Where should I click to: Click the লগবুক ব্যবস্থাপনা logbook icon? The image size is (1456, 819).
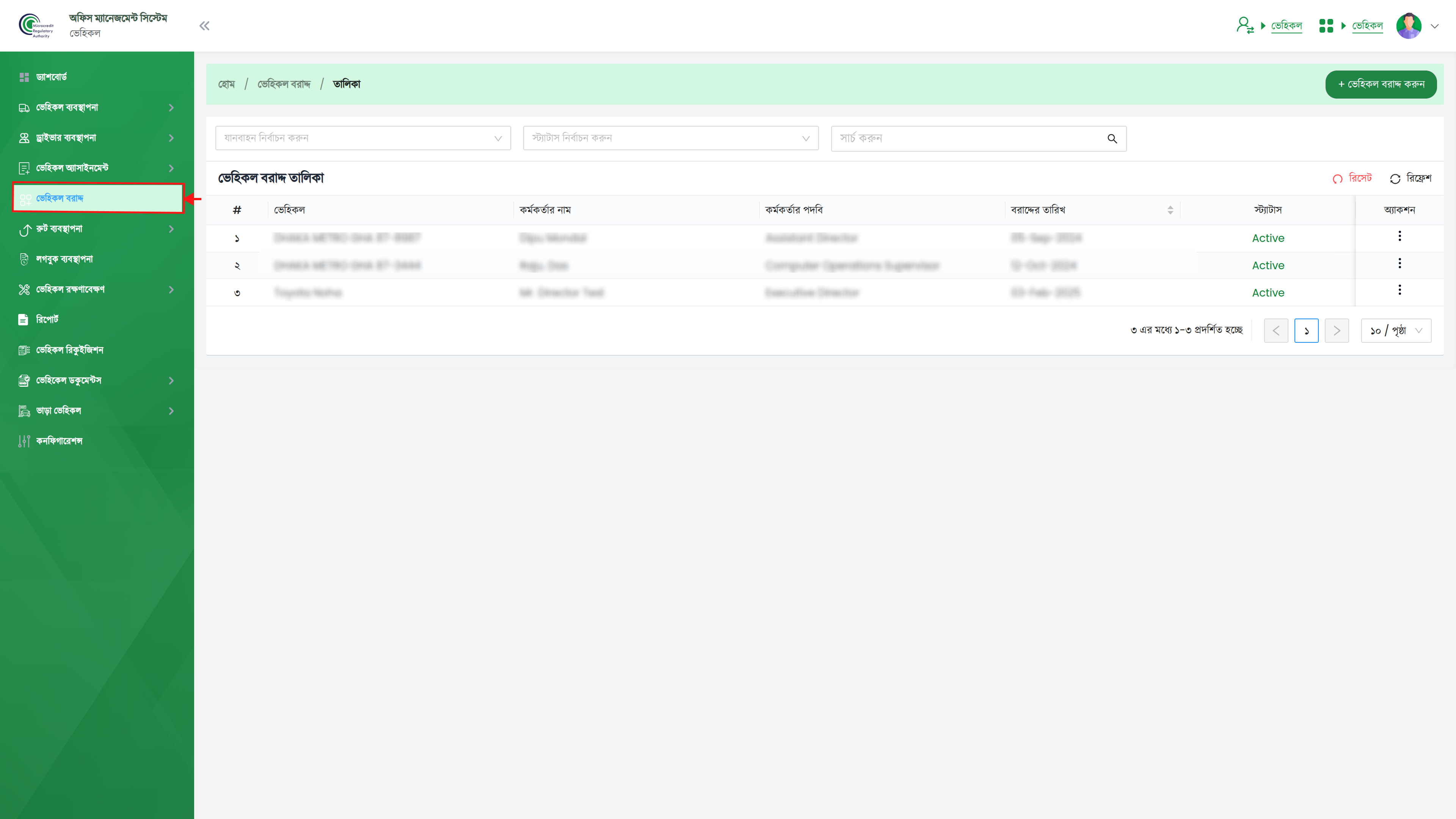coord(24,259)
